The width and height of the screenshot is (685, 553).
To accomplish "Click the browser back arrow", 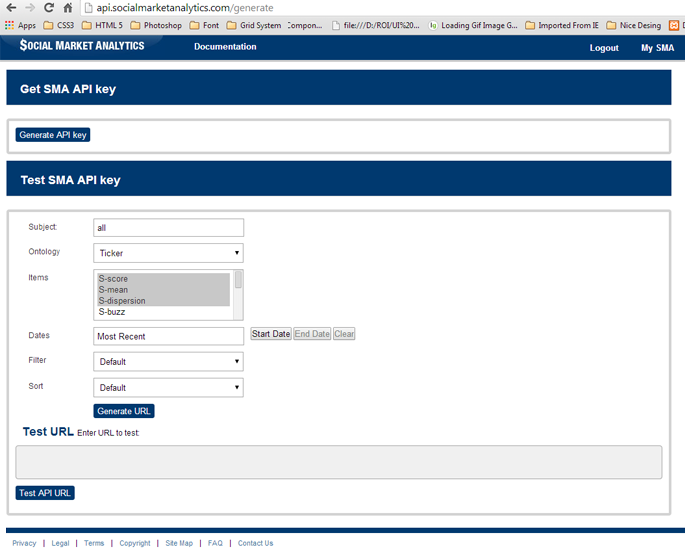I will (10, 7).
